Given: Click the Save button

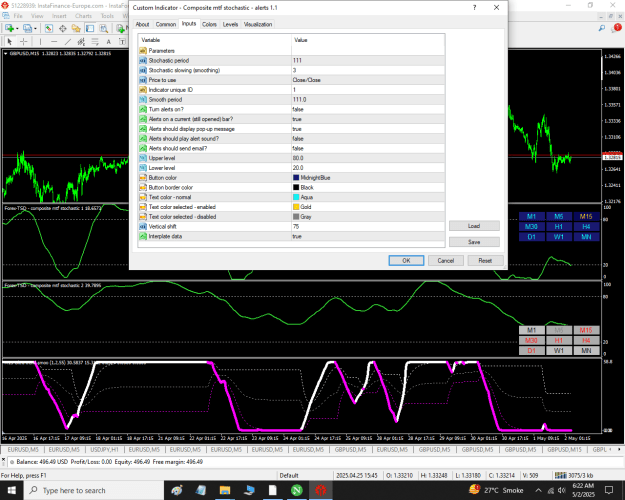Looking at the screenshot, I should (x=474, y=242).
